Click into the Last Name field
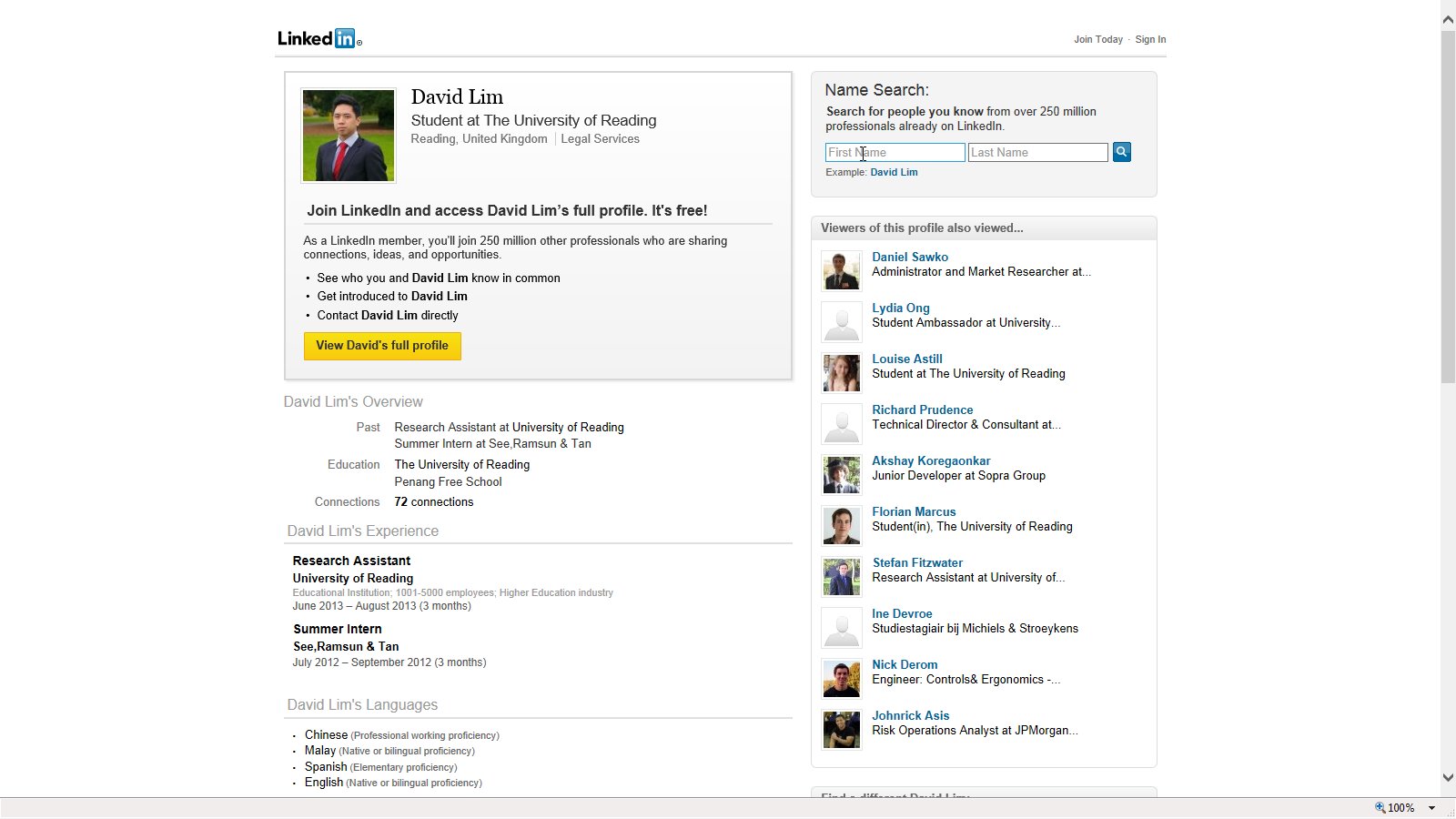Viewport: 1456px width, 819px height. tap(1037, 153)
